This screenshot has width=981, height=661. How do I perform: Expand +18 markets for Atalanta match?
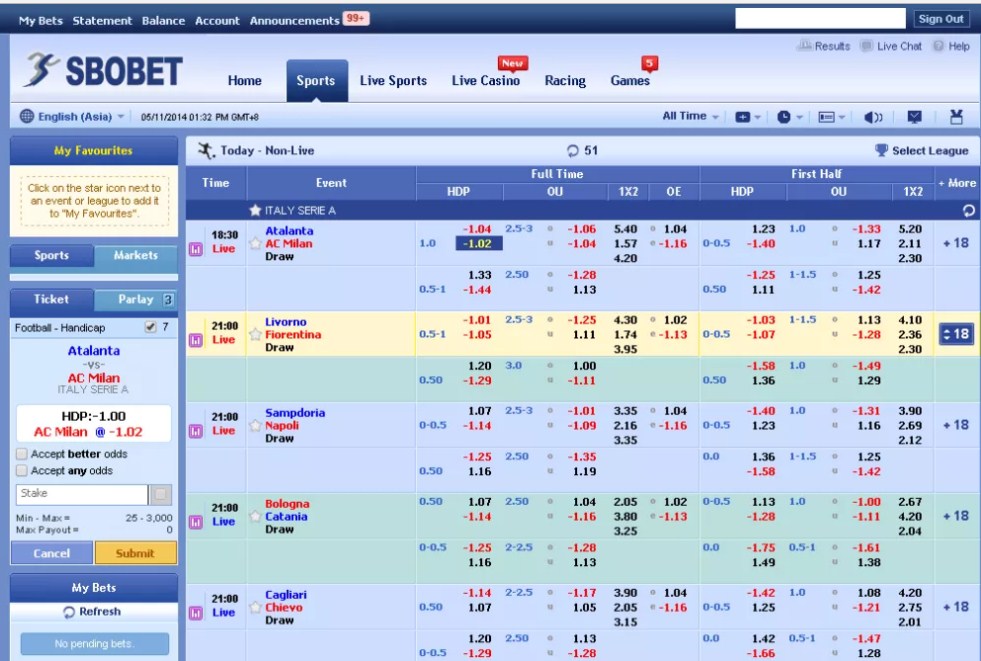tap(956, 243)
